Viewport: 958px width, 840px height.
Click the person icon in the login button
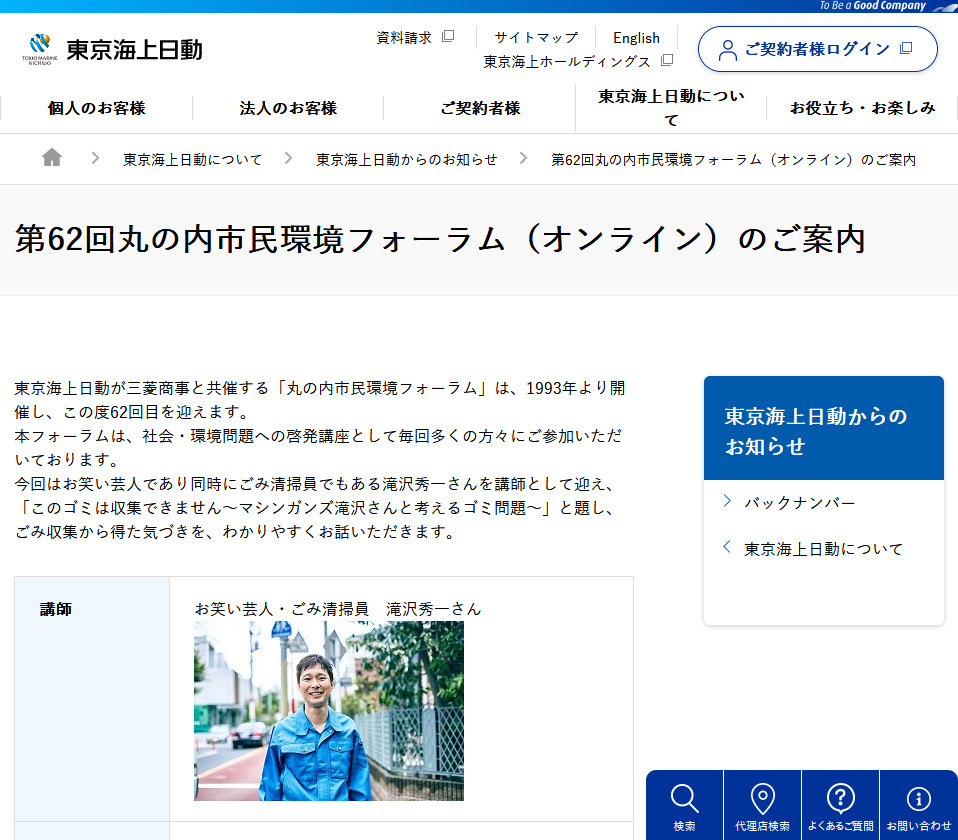[726, 48]
